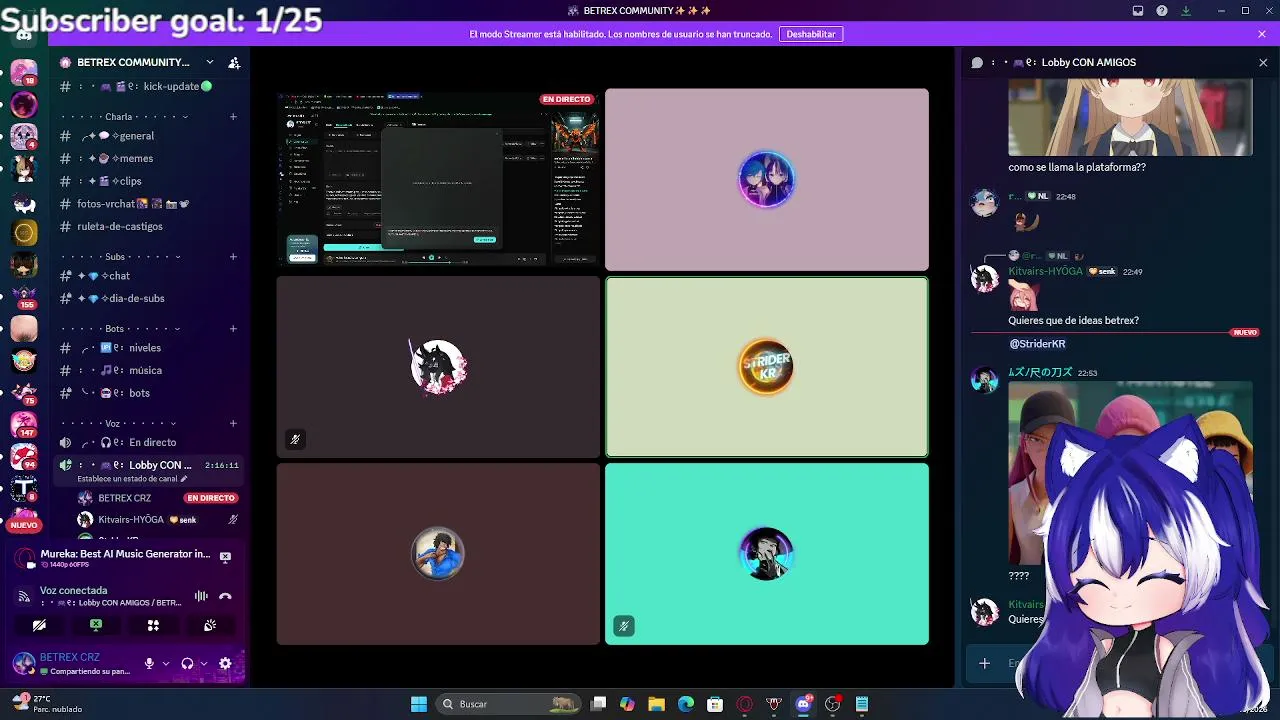Create a channel in the Subs category
1280x720 pixels.
pyautogui.click(x=233, y=257)
